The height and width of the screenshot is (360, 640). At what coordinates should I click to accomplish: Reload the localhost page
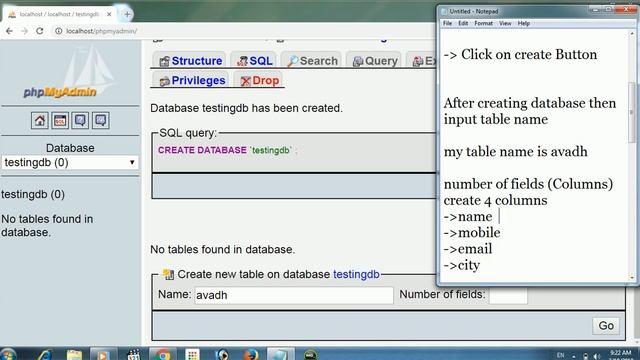coord(40,31)
